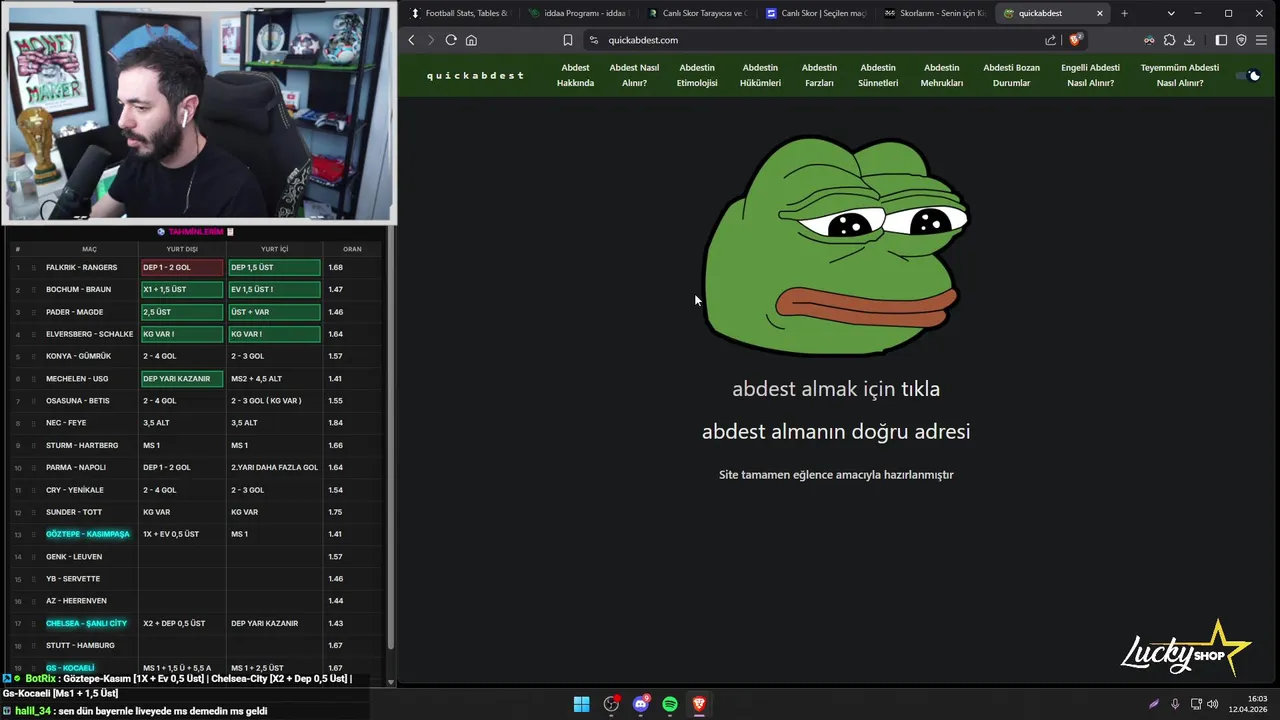Open the Abdestin Farzları menu item

click(819, 75)
